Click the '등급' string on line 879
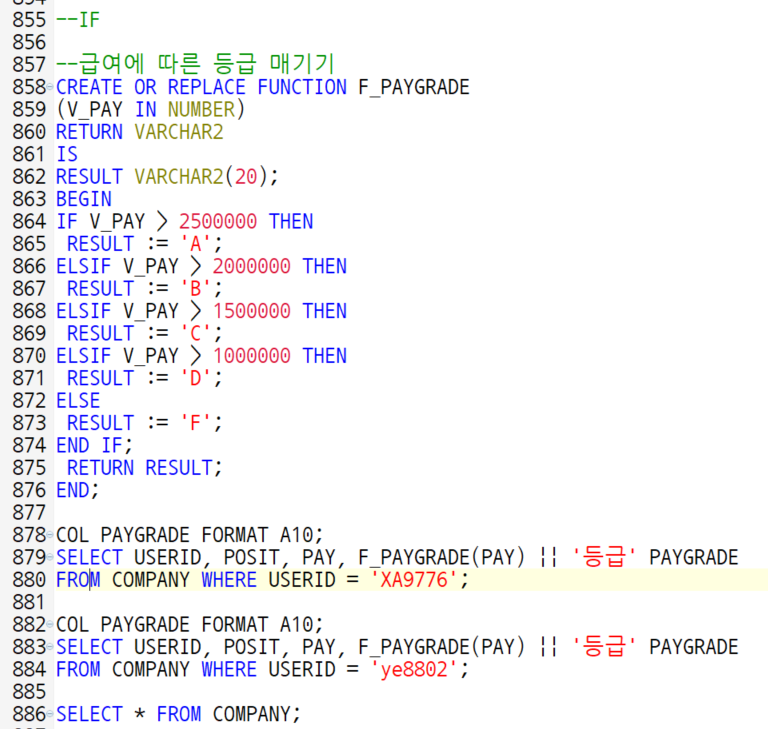 click(x=604, y=558)
